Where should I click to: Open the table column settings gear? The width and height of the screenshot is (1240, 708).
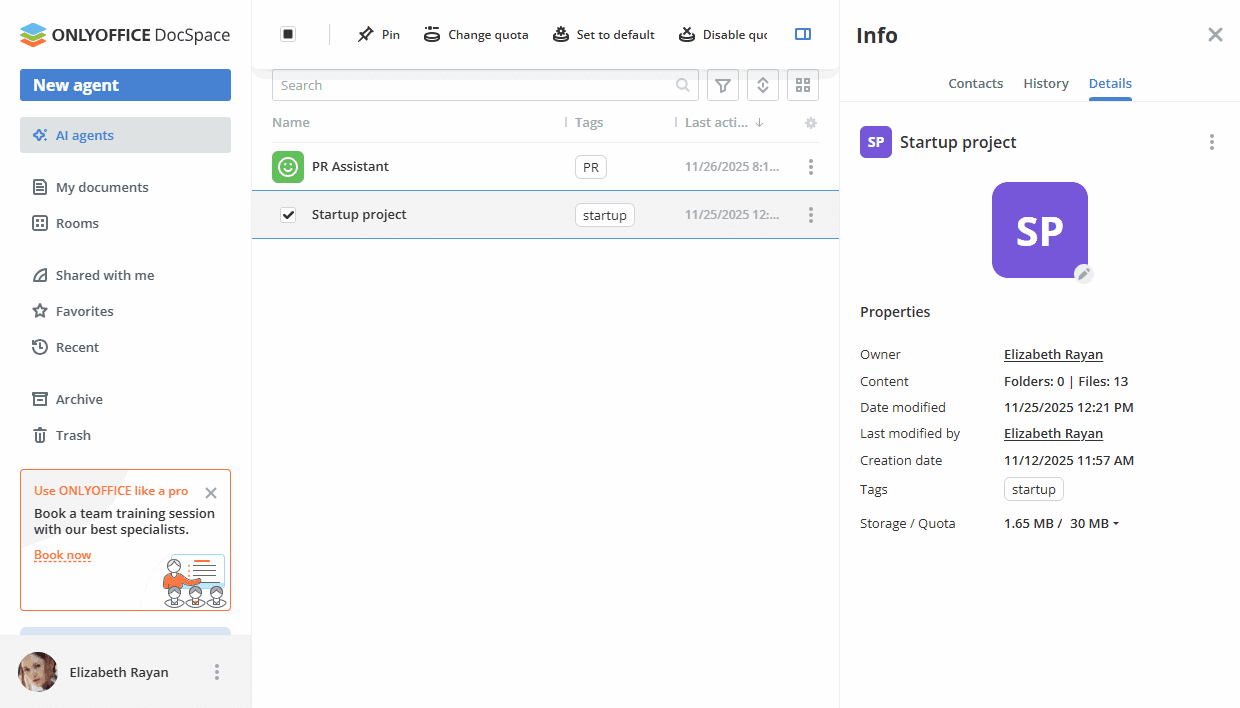(x=811, y=123)
